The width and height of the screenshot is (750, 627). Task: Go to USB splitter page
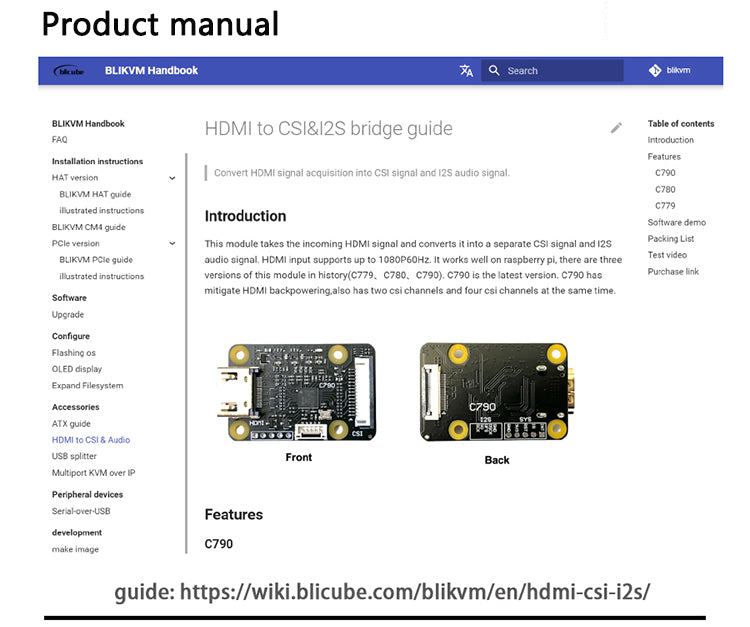(x=74, y=456)
